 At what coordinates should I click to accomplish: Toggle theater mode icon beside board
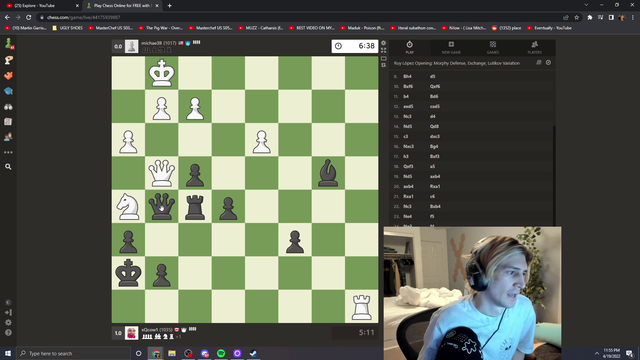pyautogui.click(x=383, y=58)
